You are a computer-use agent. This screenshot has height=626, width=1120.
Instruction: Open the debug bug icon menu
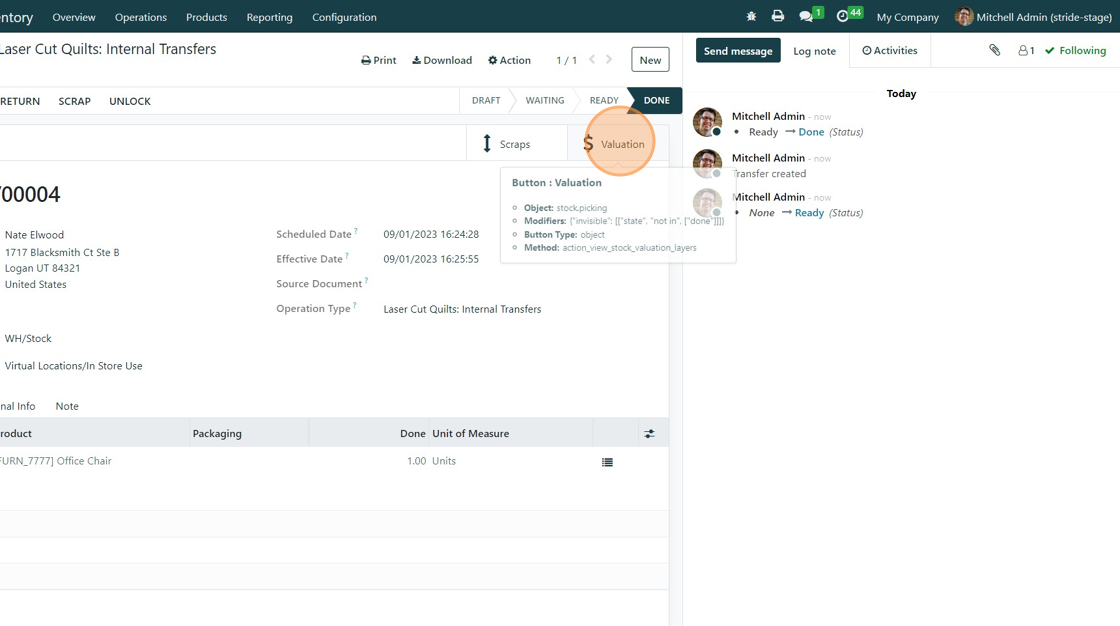point(751,16)
